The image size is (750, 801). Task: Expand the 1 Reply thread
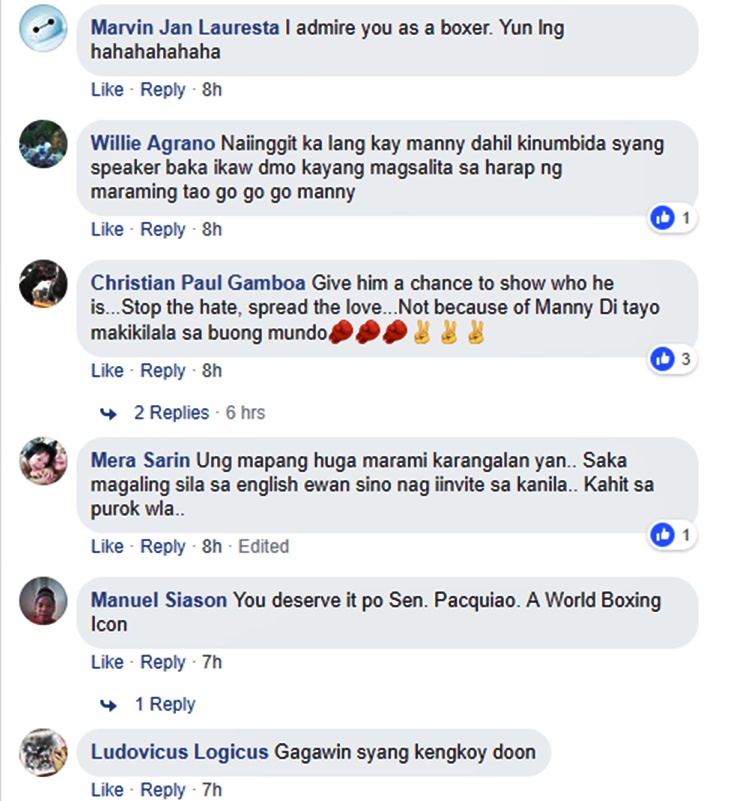[x=165, y=704]
